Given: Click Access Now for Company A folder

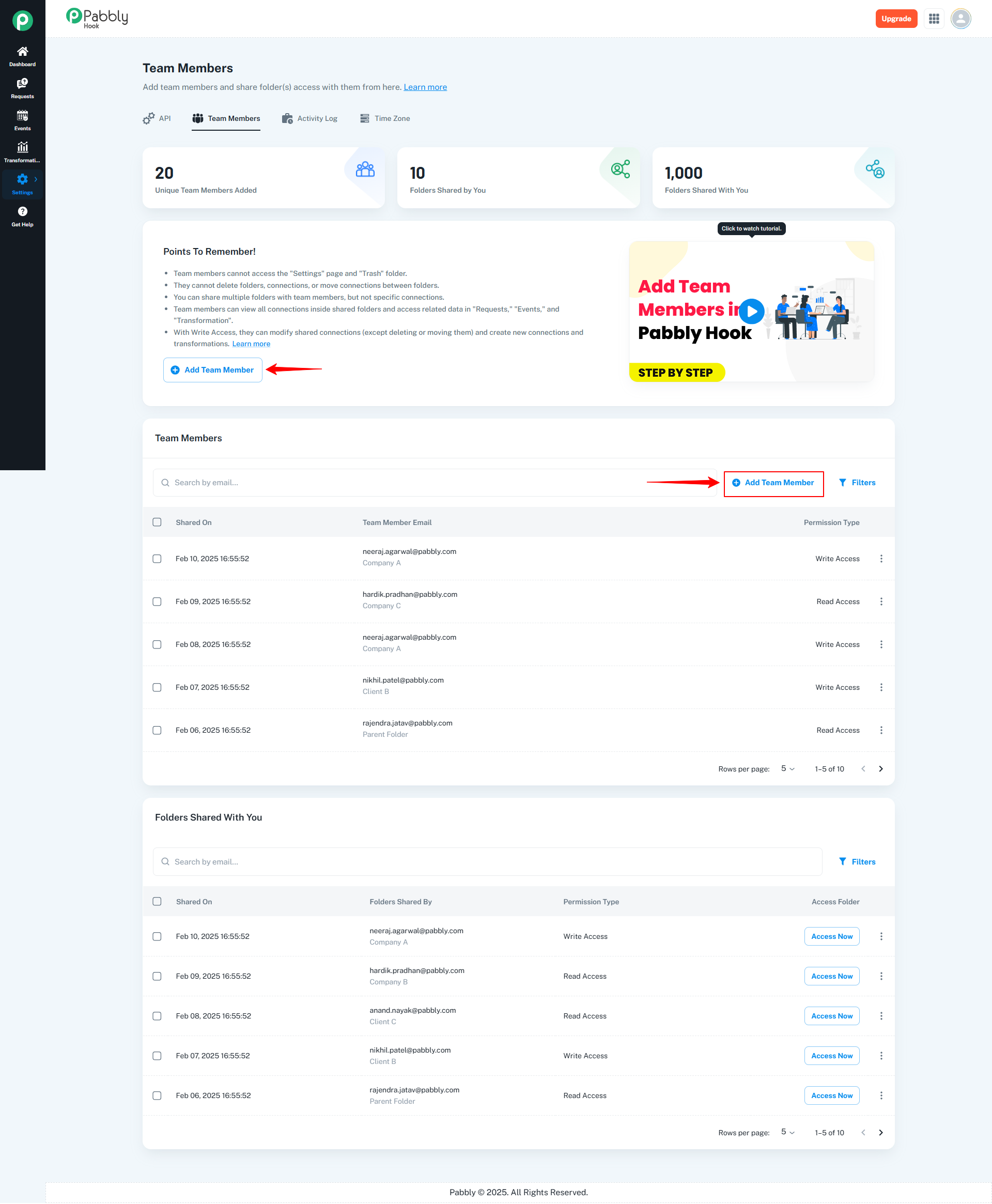Looking at the screenshot, I should pyautogui.click(x=831, y=936).
